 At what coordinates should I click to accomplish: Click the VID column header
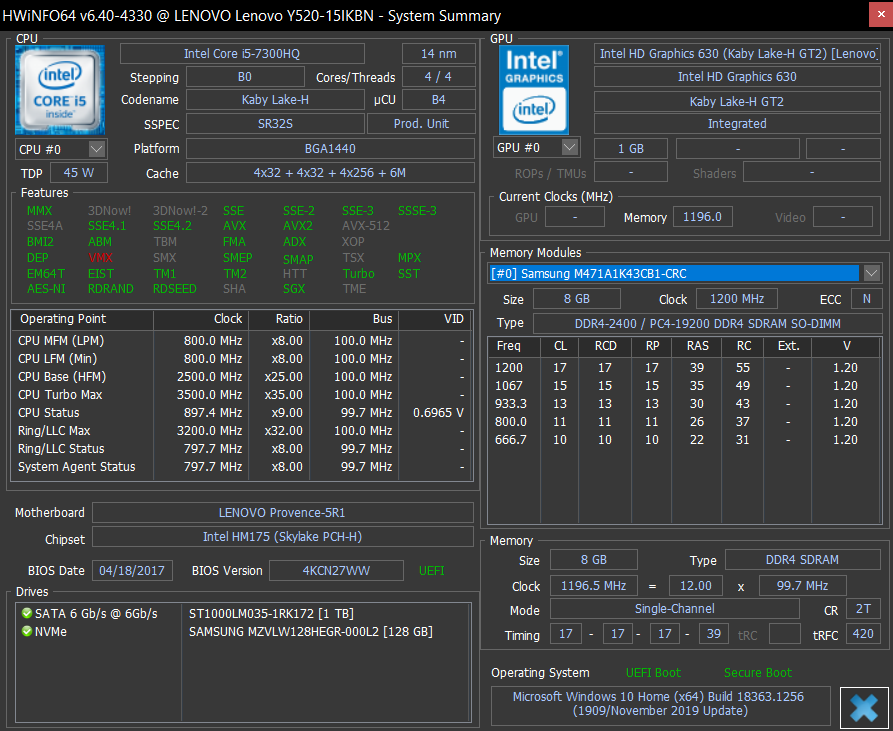point(436,319)
